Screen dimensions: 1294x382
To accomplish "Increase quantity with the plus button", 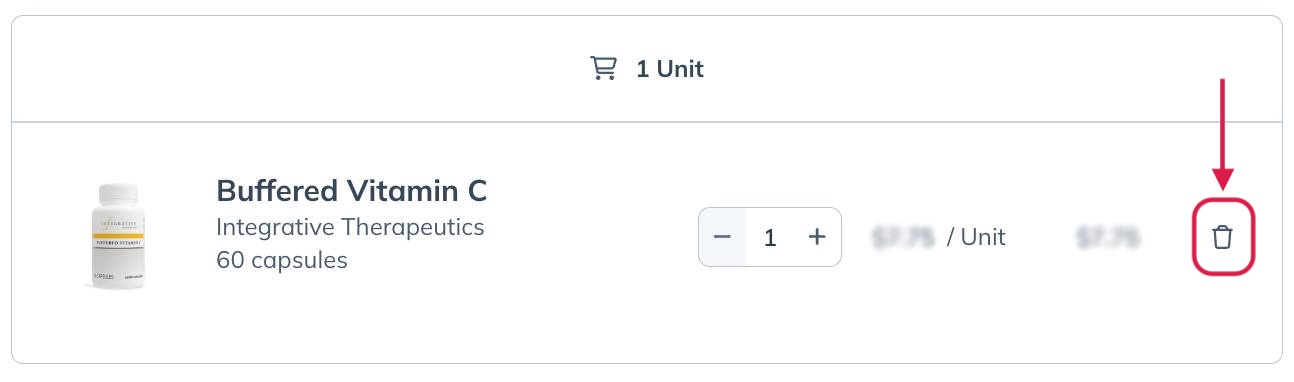I will tap(817, 237).
